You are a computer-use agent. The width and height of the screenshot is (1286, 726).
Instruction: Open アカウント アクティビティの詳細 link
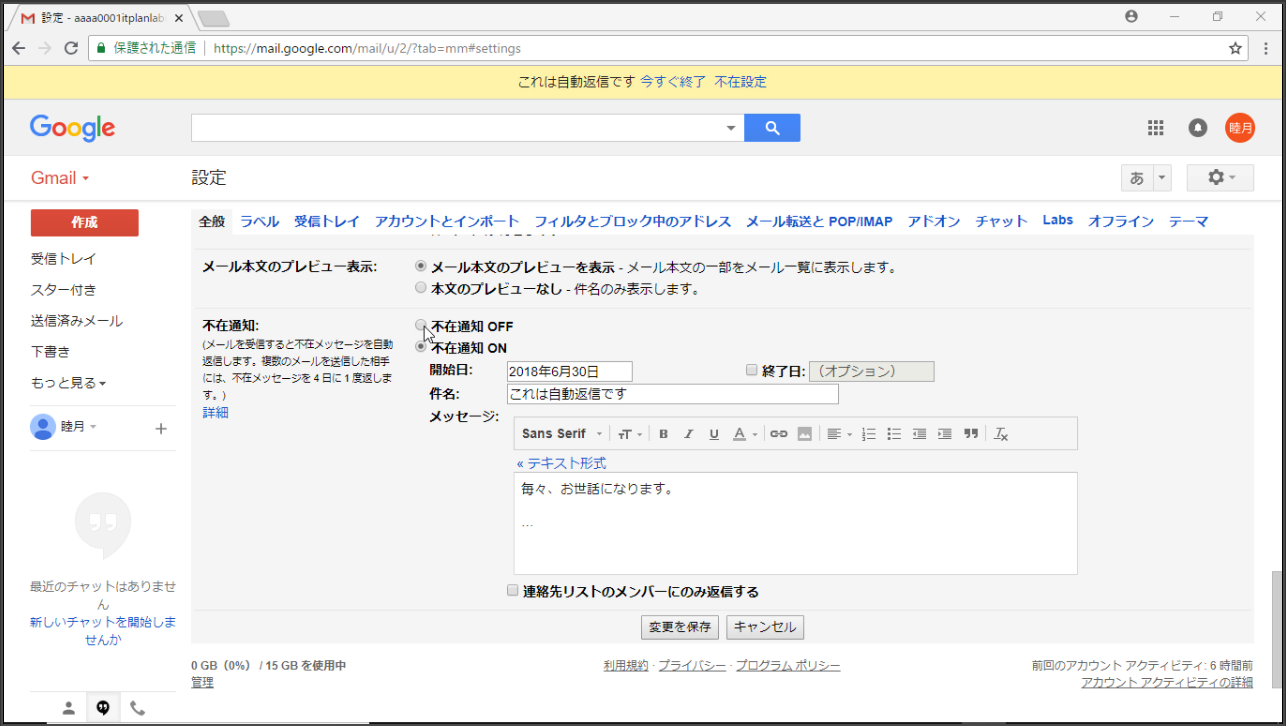click(x=1167, y=682)
